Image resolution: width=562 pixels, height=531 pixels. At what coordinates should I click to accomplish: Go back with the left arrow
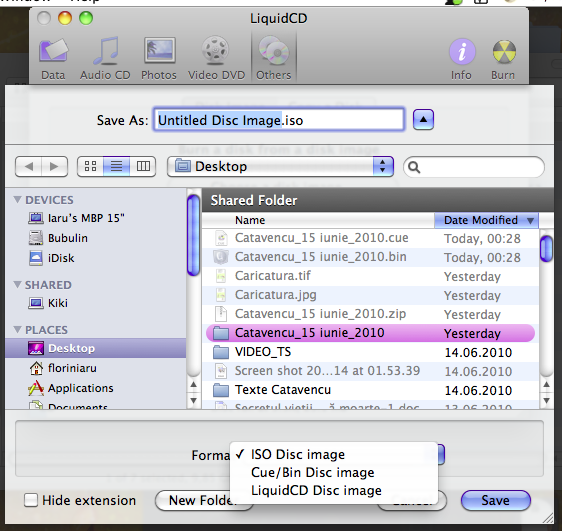[x=29, y=167]
